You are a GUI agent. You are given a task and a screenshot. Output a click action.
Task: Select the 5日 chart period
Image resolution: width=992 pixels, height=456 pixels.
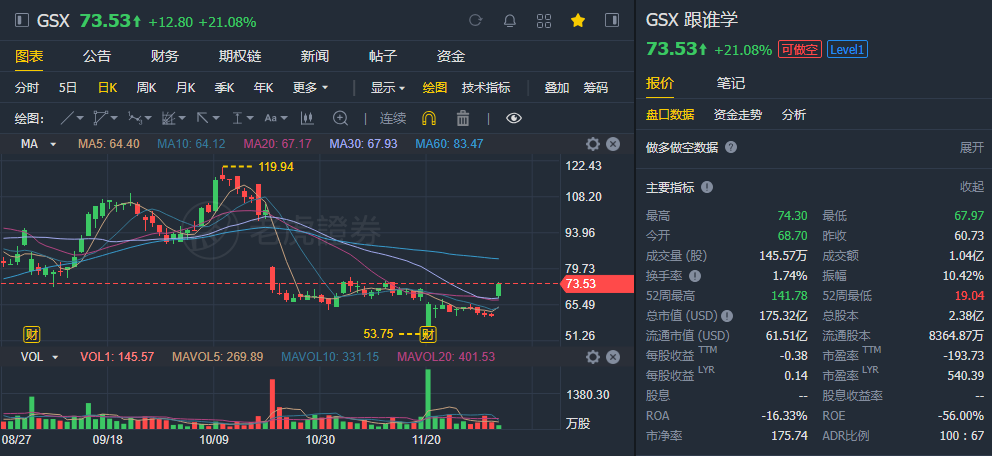point(68,88)
